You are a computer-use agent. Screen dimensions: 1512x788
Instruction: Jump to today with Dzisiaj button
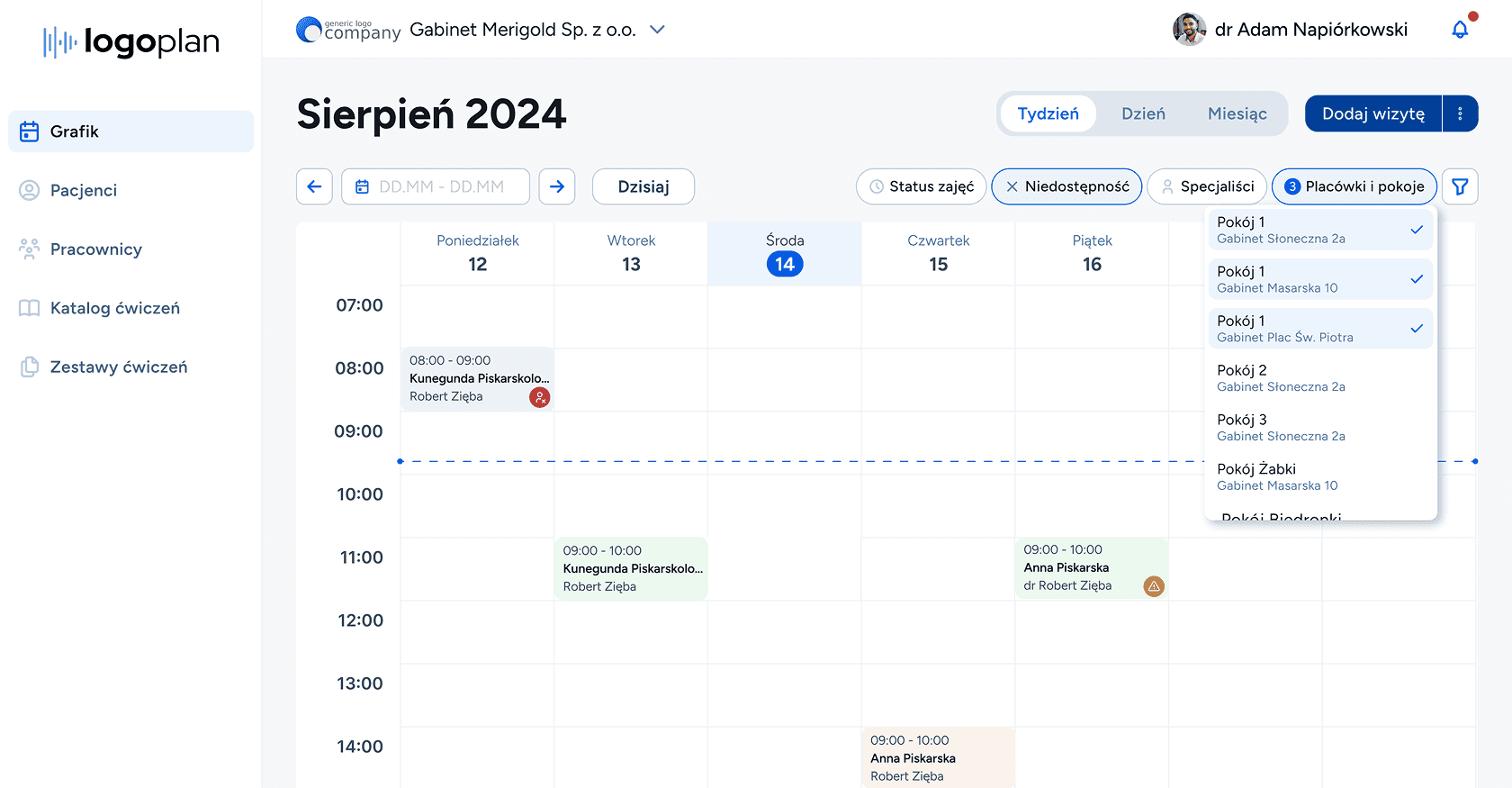643,186
